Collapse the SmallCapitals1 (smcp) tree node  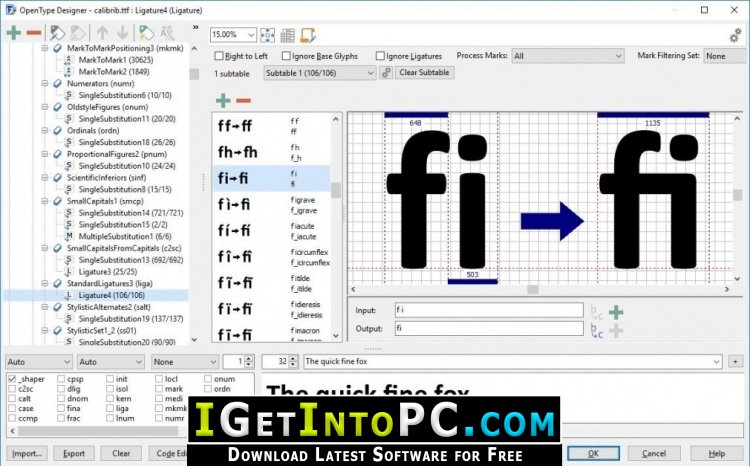(45, 201)
